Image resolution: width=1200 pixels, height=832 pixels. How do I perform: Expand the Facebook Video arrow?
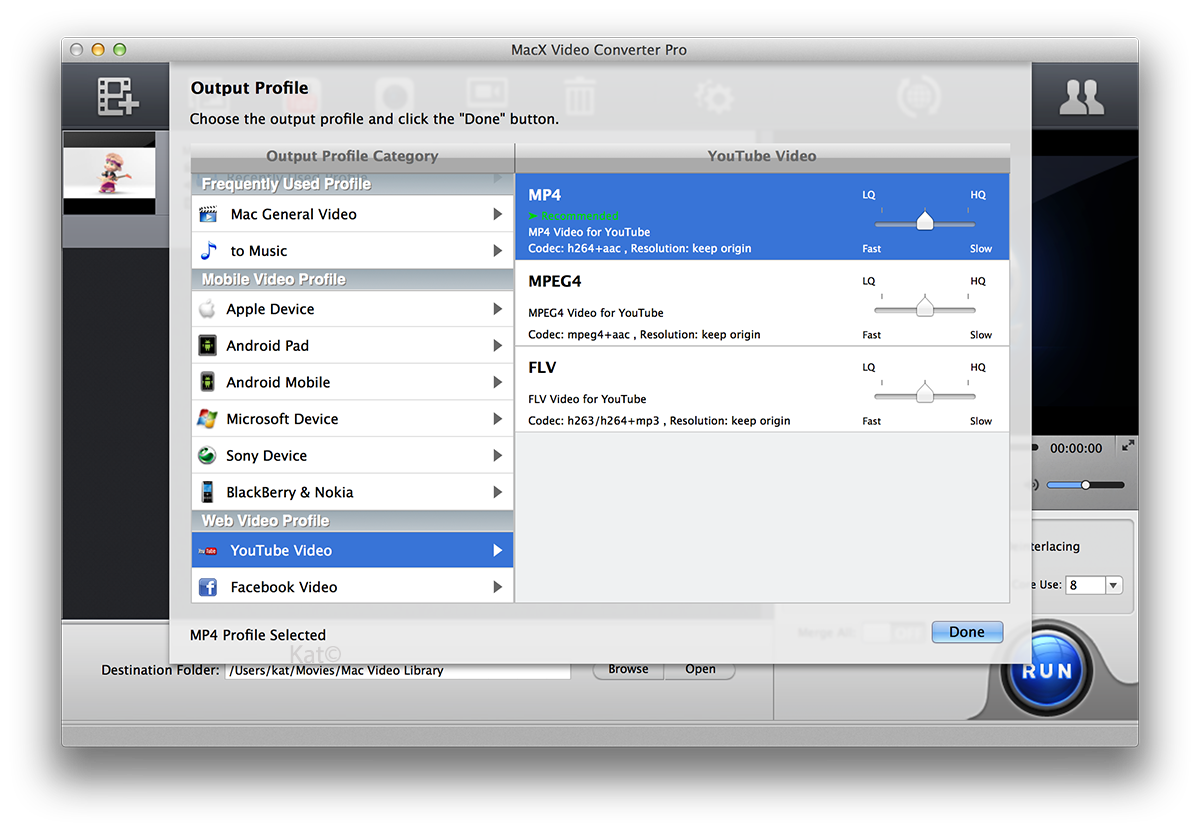[497, 587]
